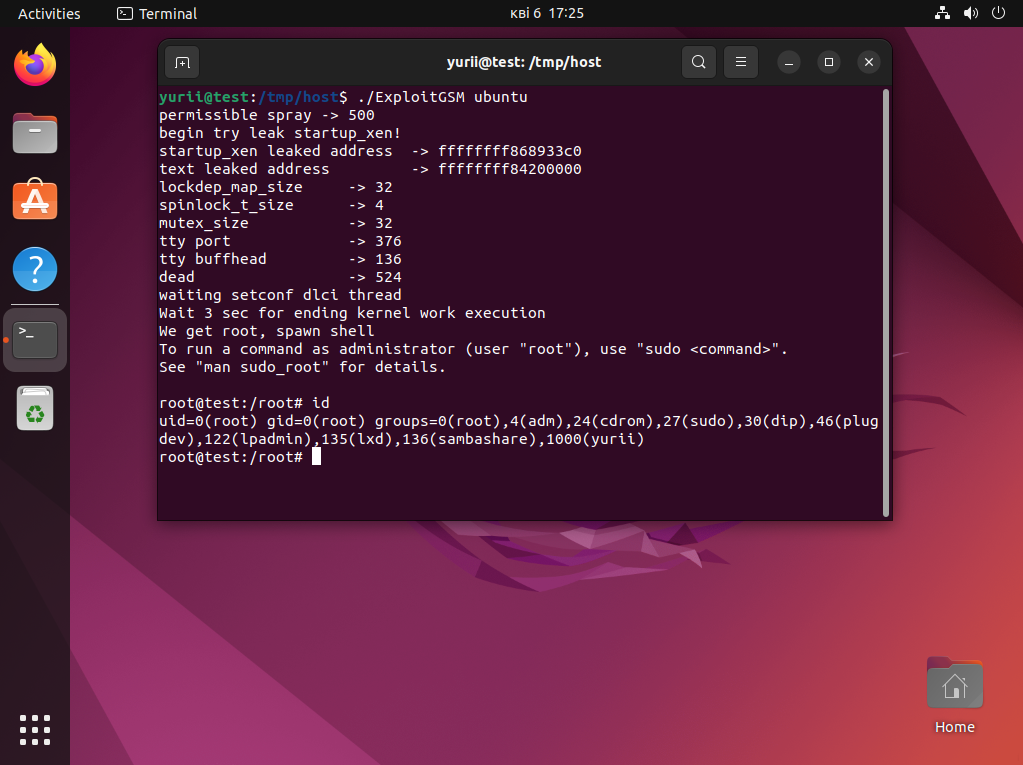Launch Firefox from the dock
Screen dimensions: 1023x765
(x=35, y=65)
